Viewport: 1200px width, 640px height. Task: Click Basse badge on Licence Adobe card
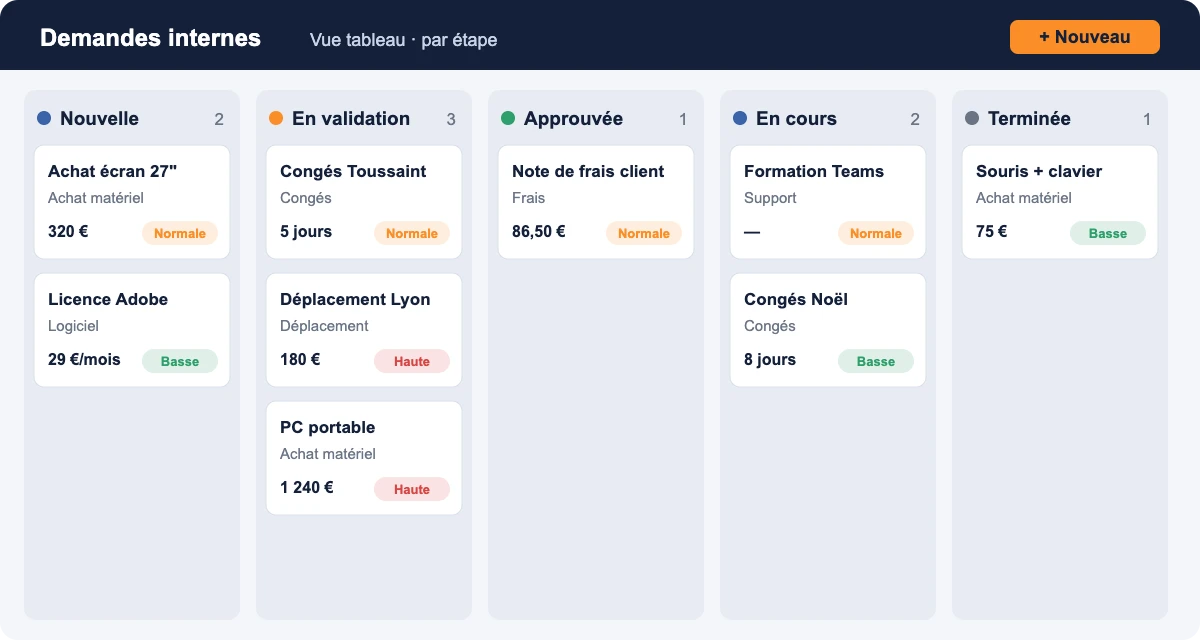180,361
